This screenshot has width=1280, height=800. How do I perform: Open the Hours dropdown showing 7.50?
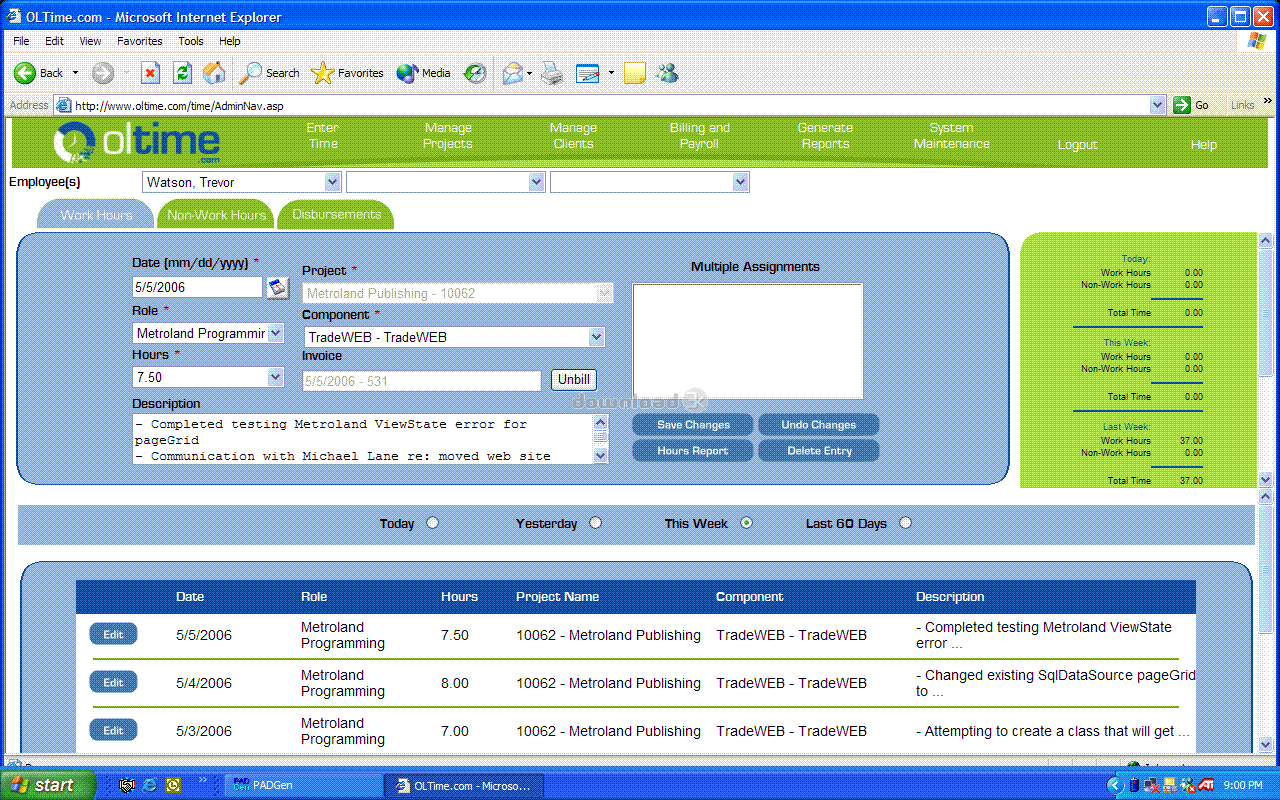pos(276,377)
